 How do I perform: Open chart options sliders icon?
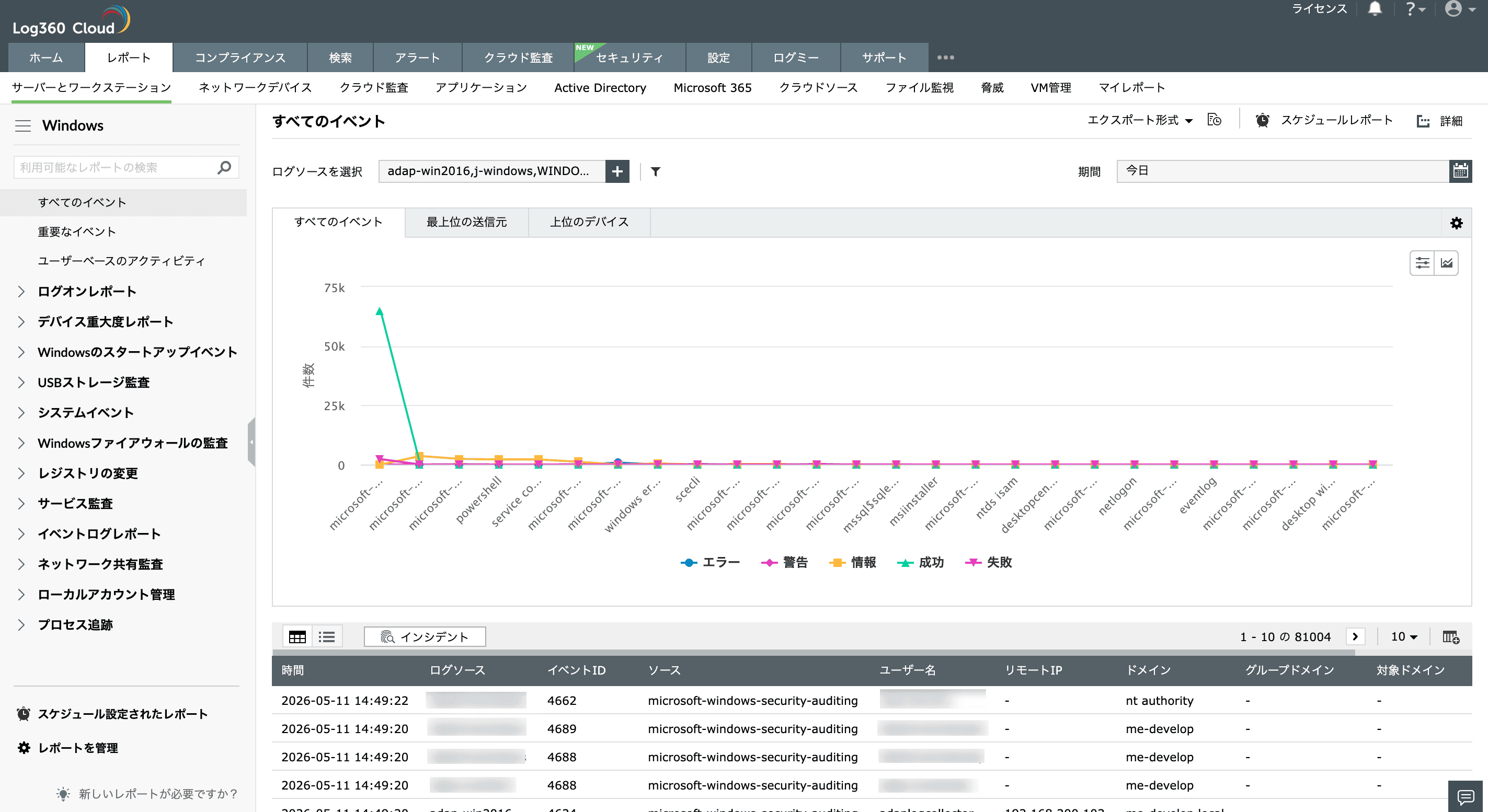[1422, 263]
